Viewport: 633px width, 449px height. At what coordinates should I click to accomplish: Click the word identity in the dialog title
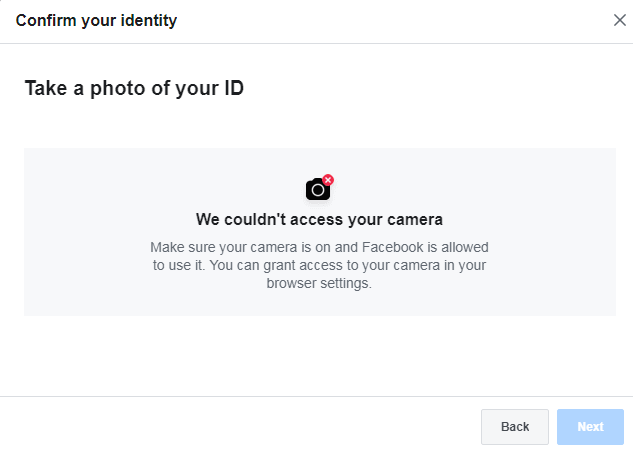click(149, 21)
